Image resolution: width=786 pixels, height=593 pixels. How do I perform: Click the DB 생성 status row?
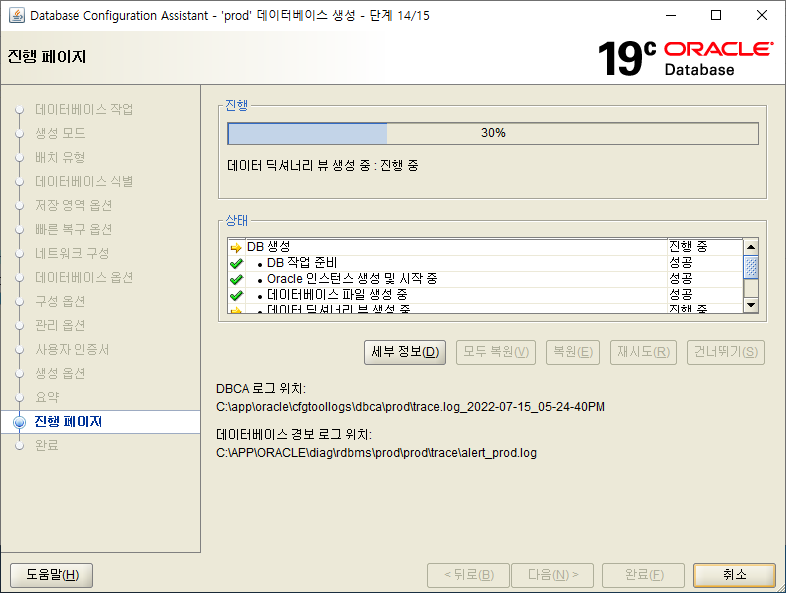(485, 247)
